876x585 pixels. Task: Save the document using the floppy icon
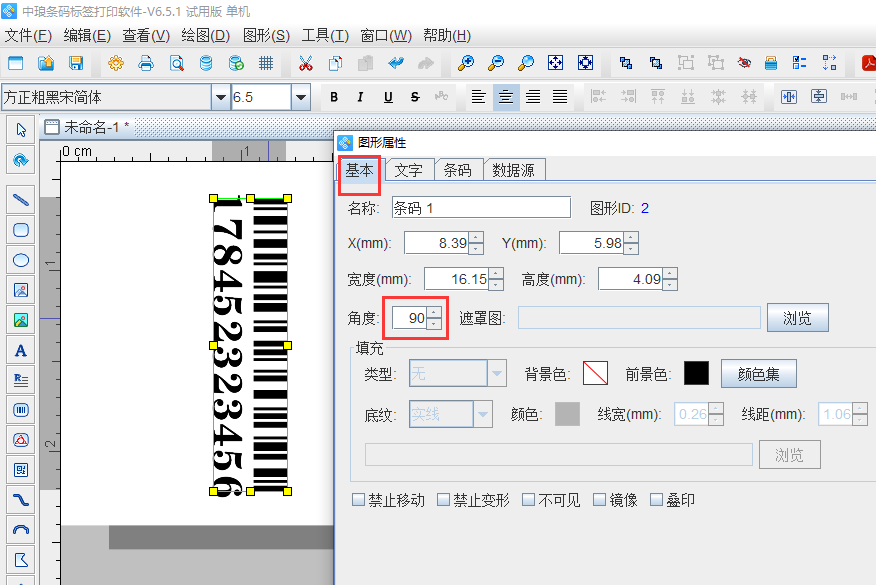pyautogui.click(x=76, y=63)
